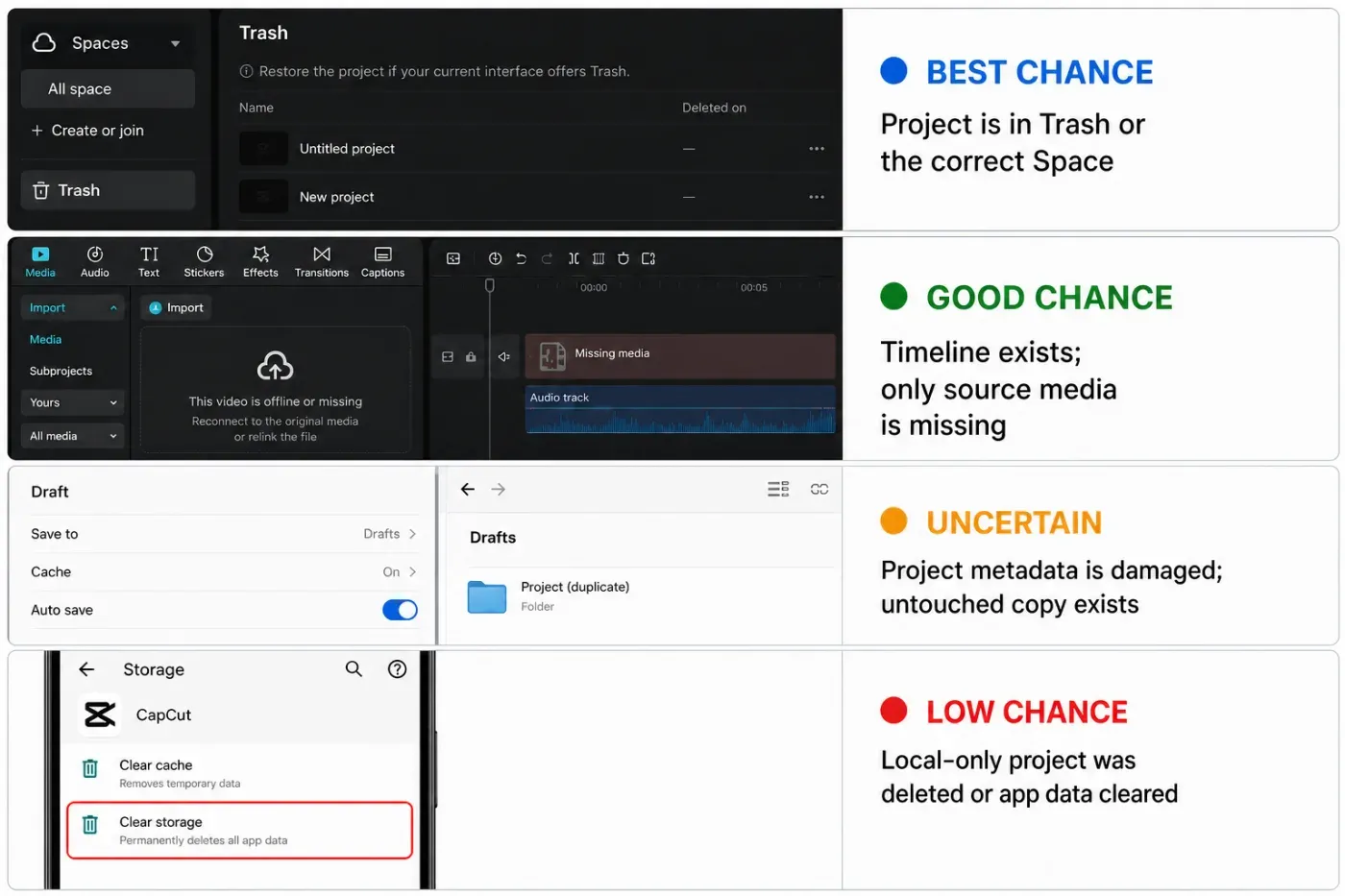Select the New project thumbnail
The image size is (1345, 896).
(x=263, y=197)
